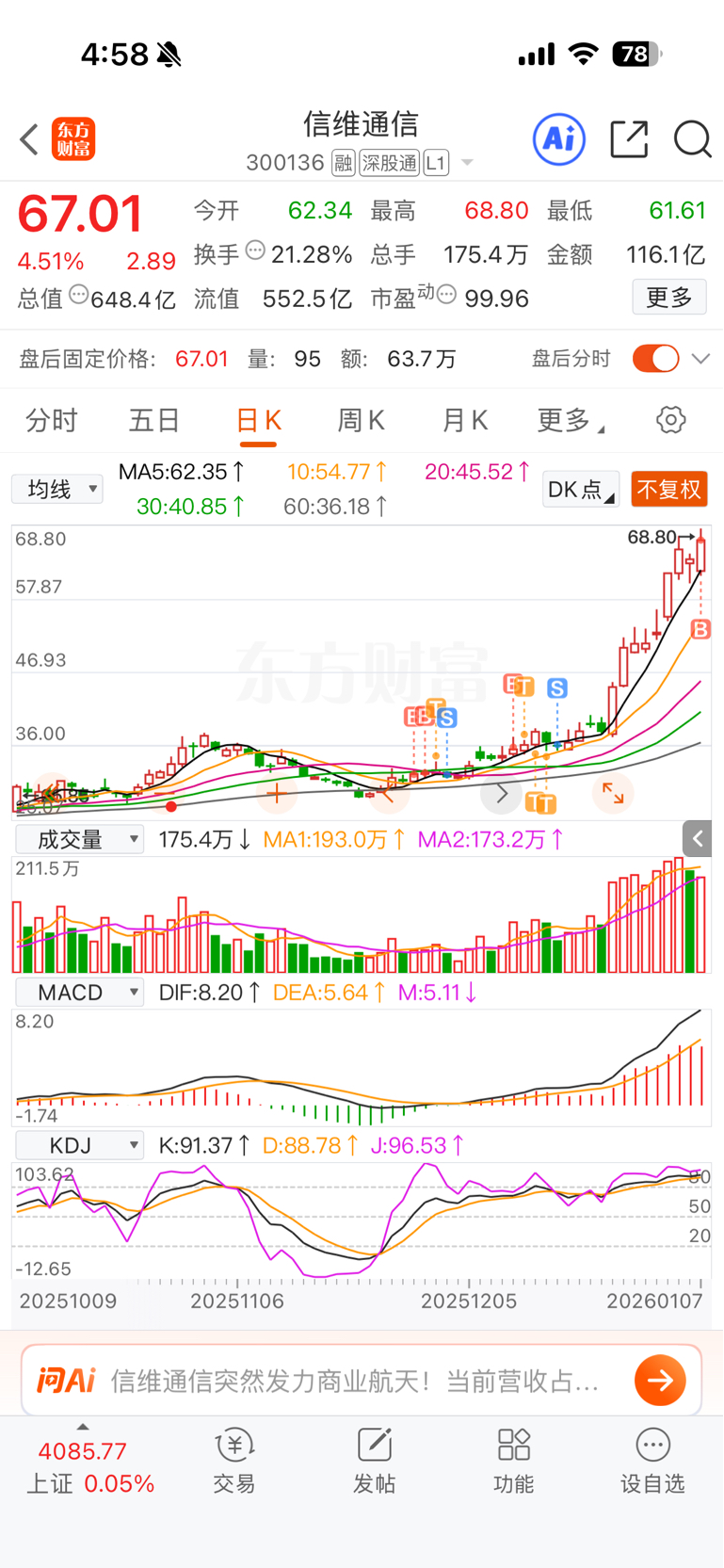Toggle the 盘后分时 switch

[x=656, y=359]
